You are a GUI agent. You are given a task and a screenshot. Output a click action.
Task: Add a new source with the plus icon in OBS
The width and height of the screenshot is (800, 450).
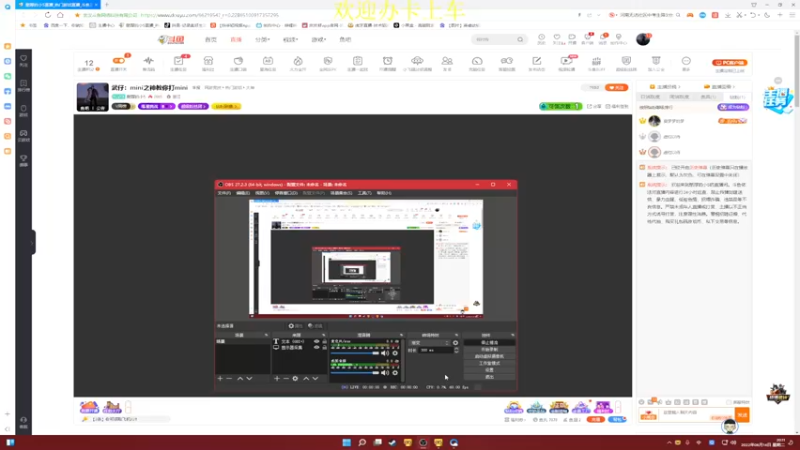[x=277, y=379]
